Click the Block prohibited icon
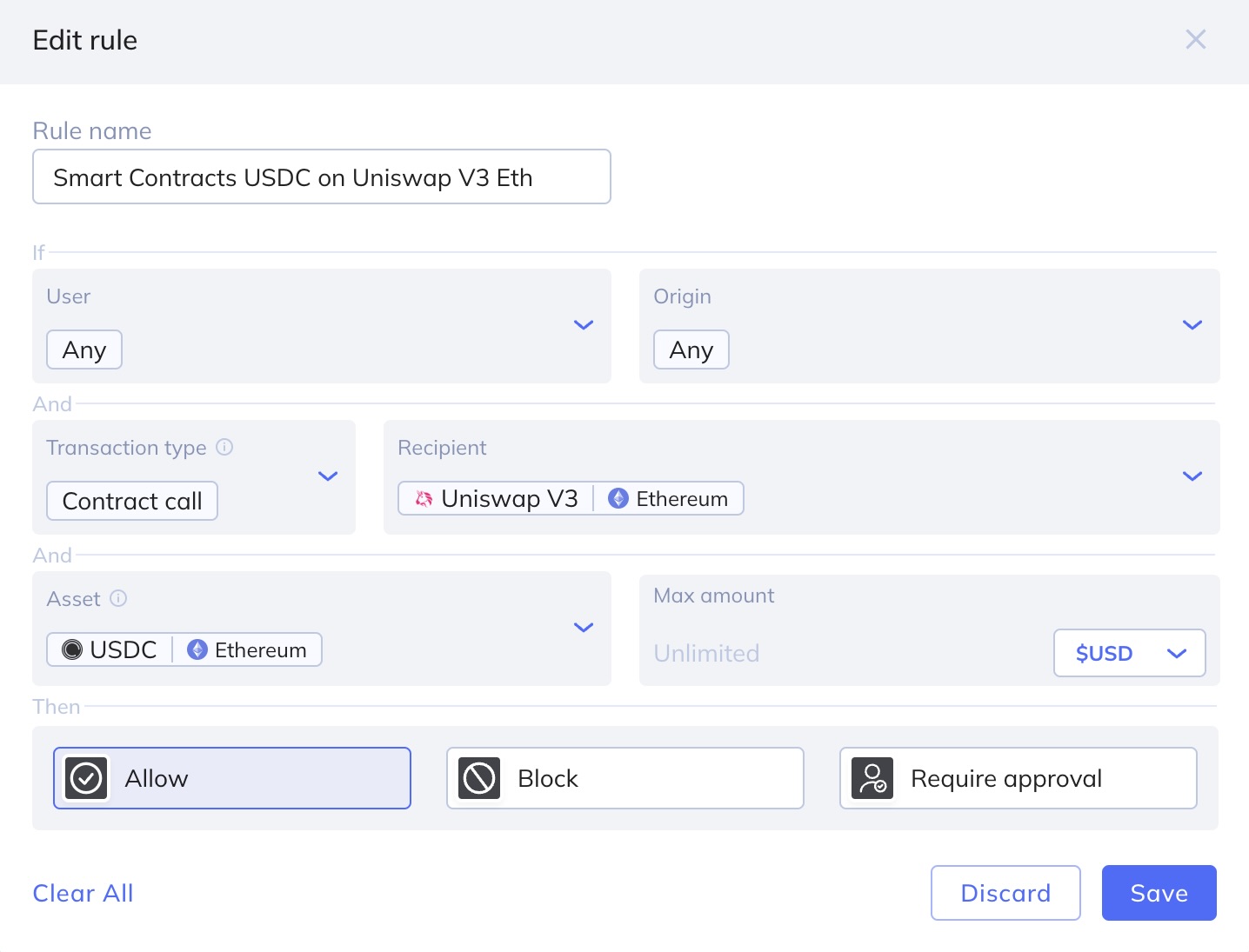The width and height of the screenshot is (1249, 952). pos(479,778)
